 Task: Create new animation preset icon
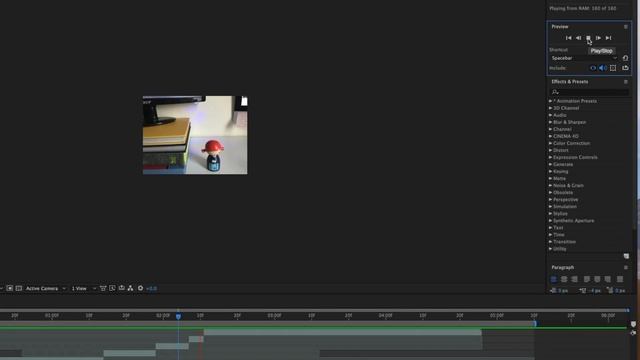626,256
